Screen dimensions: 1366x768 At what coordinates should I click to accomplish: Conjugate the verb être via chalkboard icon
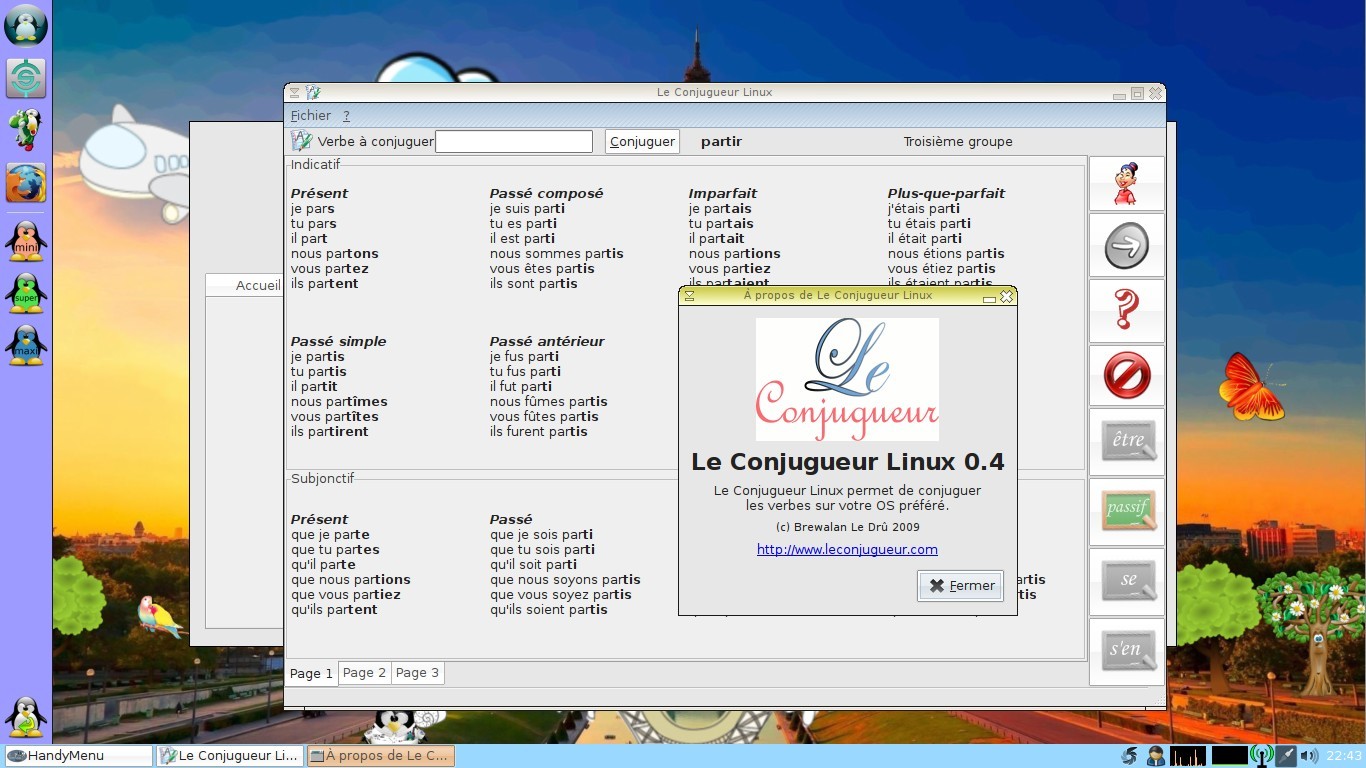(x=1127, y=441)
